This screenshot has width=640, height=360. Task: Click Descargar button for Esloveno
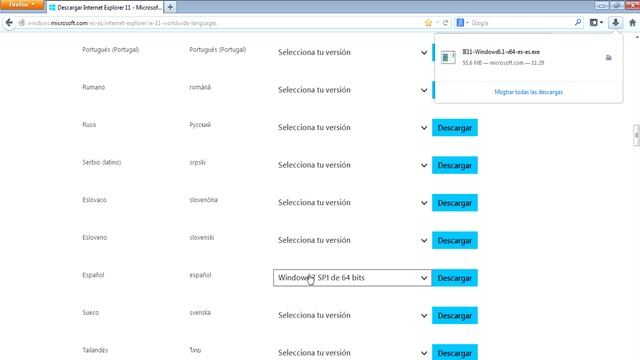pos(455,240)
